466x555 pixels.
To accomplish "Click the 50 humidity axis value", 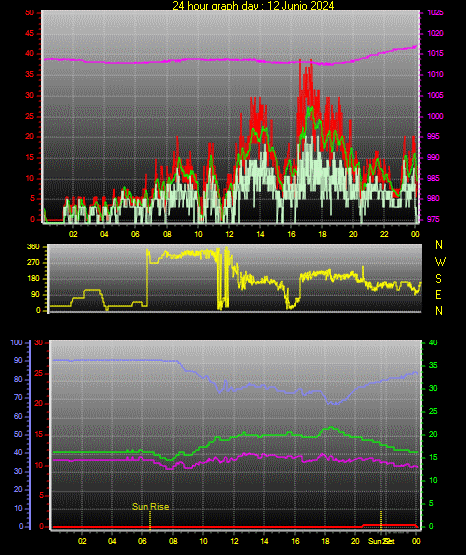I will (x=18, y=434).
